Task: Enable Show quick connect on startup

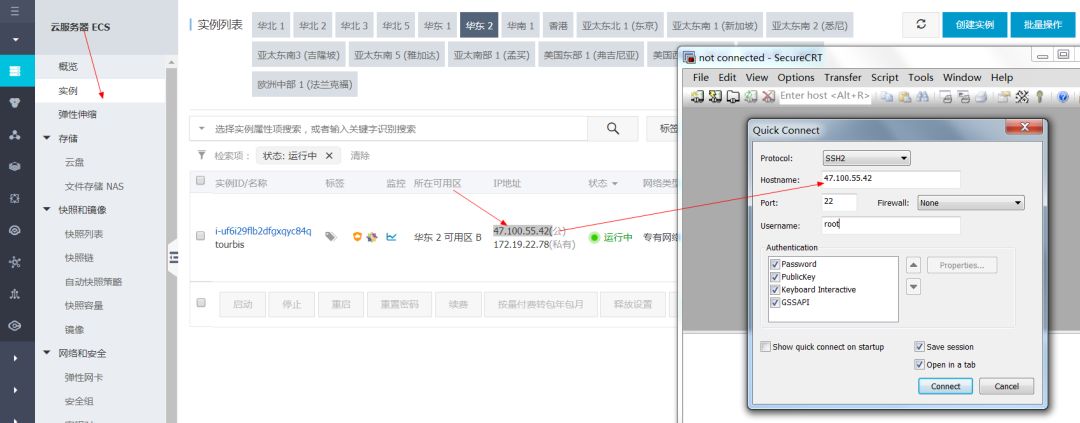Action: pos(765,347)
